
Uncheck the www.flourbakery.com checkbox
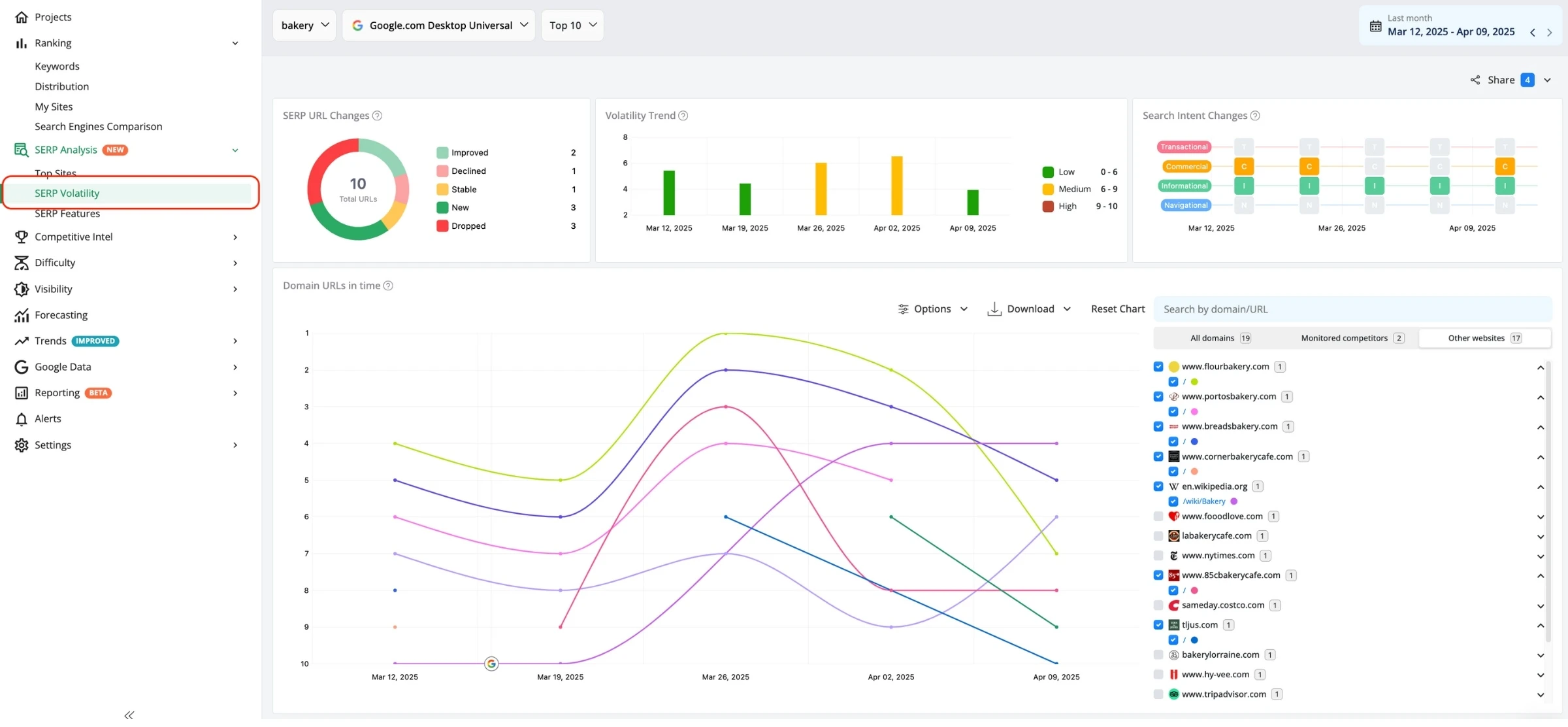click(1158, 367)
